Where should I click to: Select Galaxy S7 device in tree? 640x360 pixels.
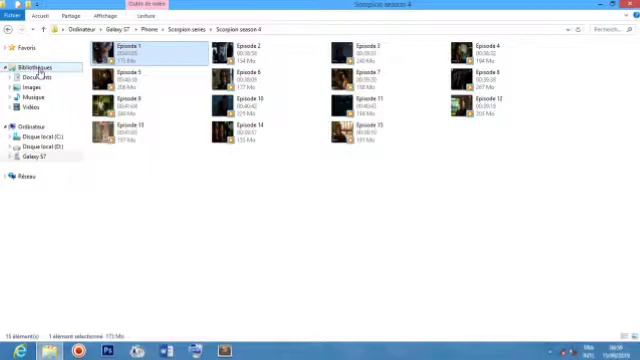34,156
